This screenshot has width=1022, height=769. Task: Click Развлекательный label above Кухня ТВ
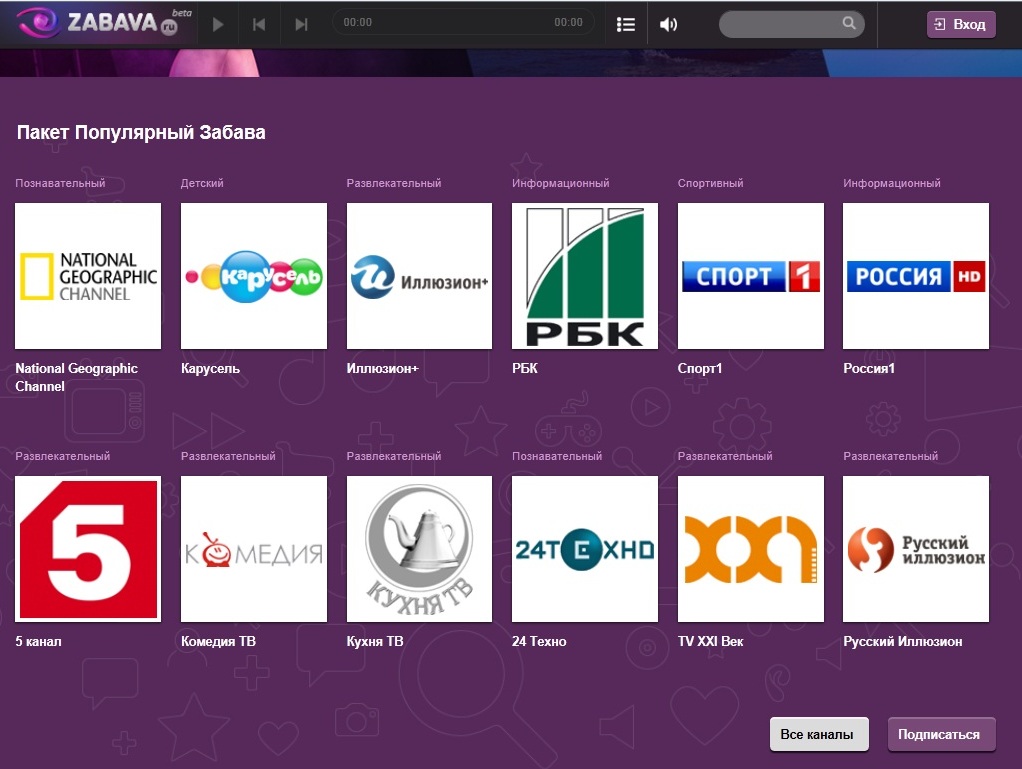(394, 456)
